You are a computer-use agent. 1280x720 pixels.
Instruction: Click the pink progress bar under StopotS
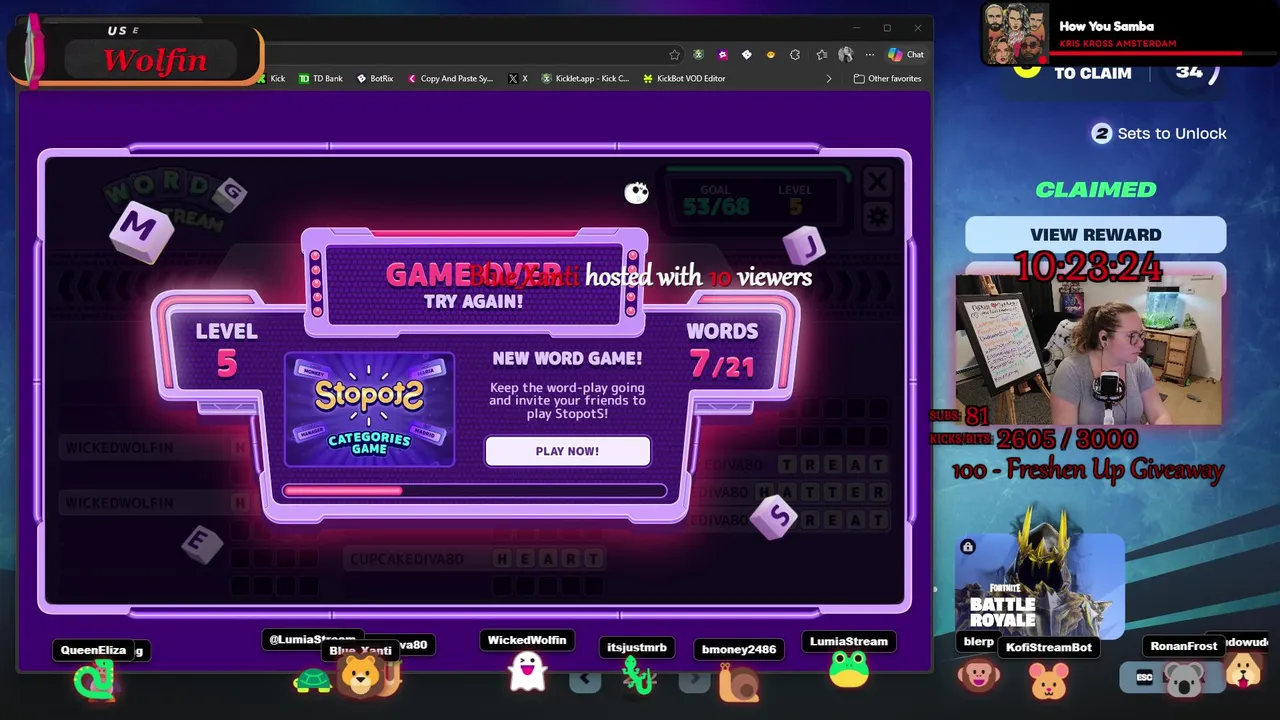click(474, 490)
